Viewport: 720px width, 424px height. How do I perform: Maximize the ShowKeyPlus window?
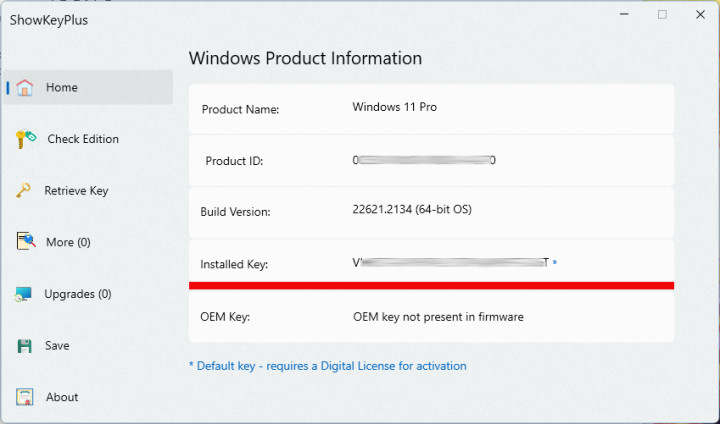[x=662, y=15]
